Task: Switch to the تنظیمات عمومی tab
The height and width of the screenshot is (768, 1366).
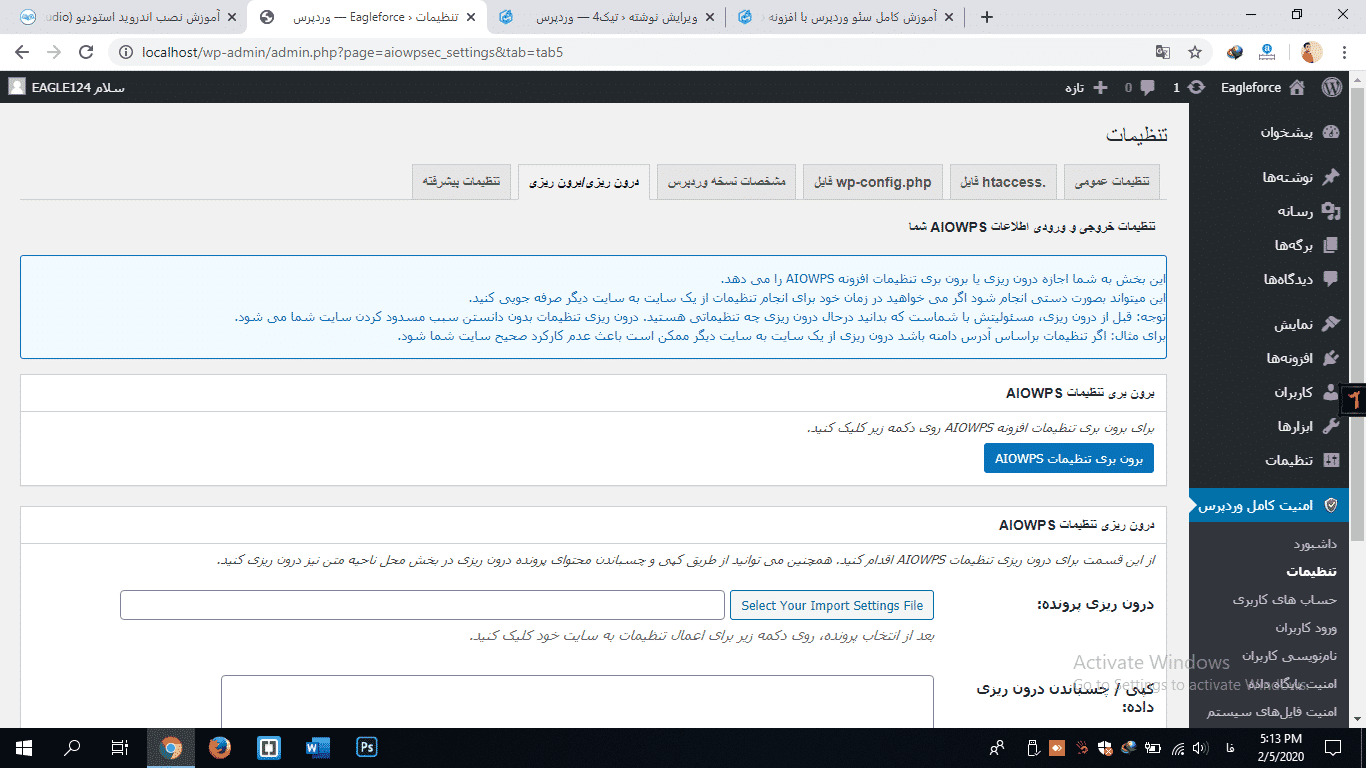Action: (x=1112, y=182)
